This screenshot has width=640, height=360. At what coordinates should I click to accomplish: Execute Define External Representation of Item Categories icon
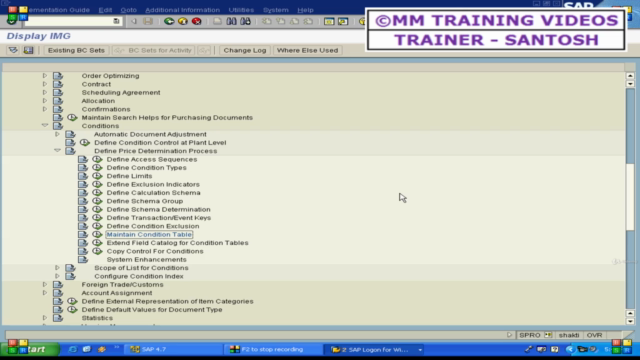click(x=72, y=301)
